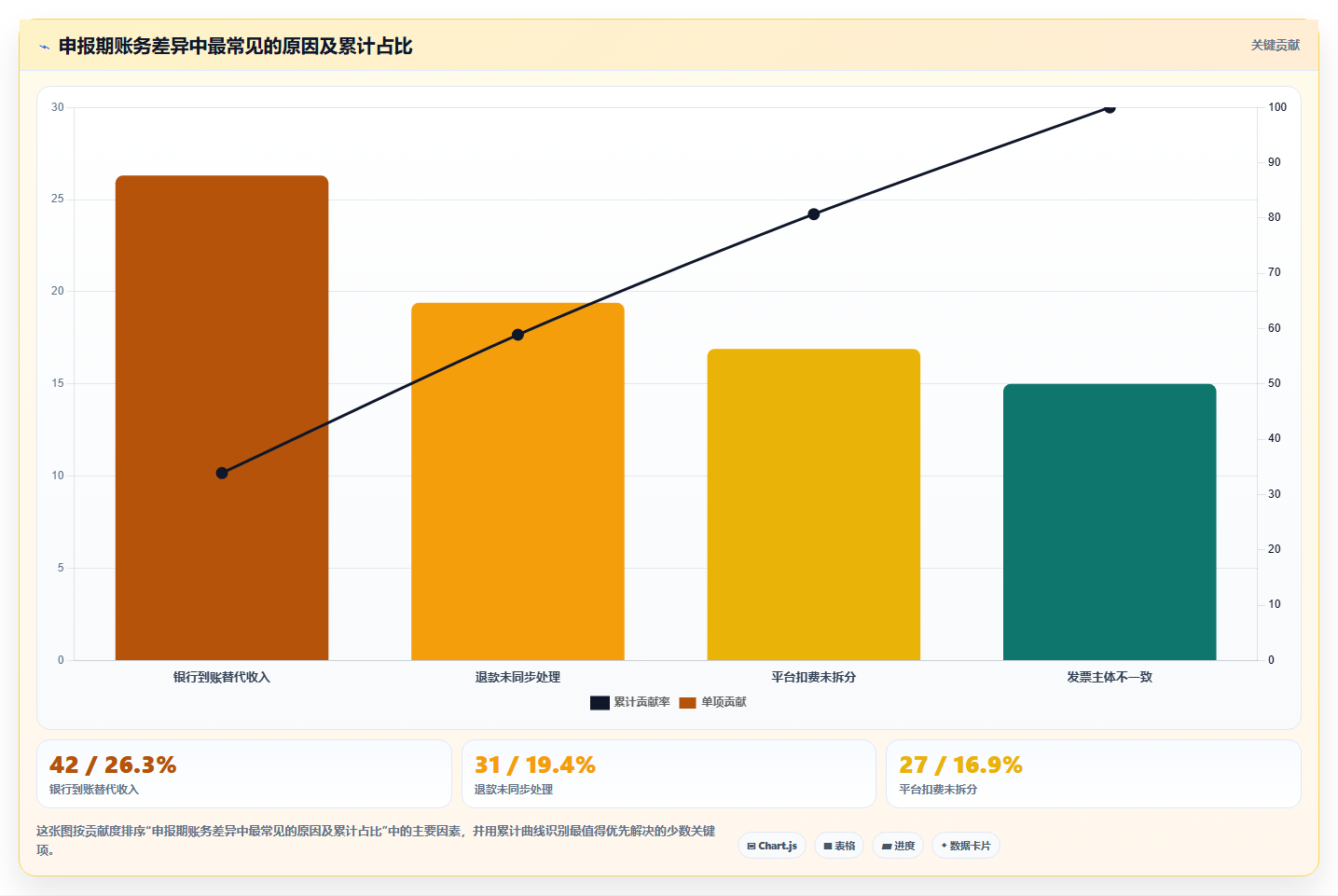Click the Chart.js tag chip
The image size is (1338, 896).
click(772, 846)
